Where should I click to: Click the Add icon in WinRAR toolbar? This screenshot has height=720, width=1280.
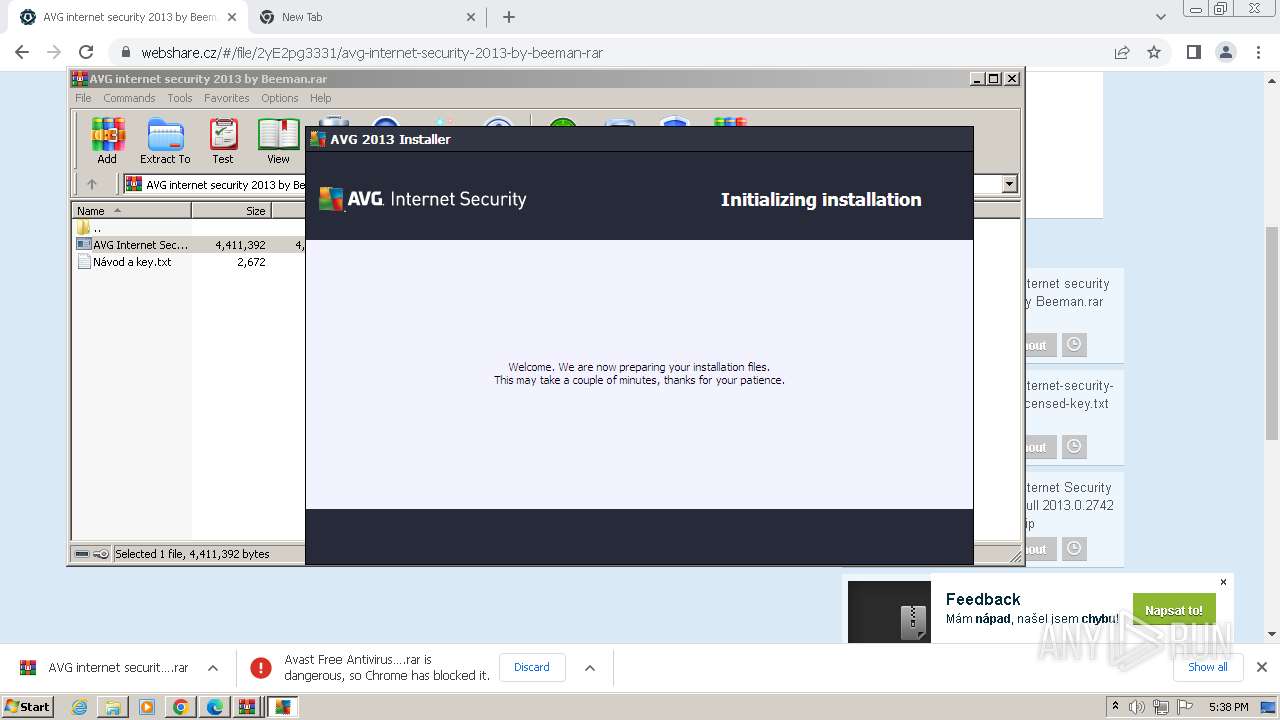(x=107, y=141)
